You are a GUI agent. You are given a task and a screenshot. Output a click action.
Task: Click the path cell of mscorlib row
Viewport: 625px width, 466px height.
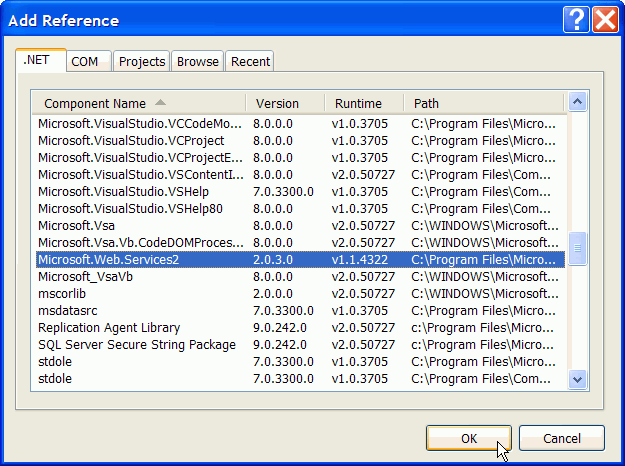coord(485,294)
